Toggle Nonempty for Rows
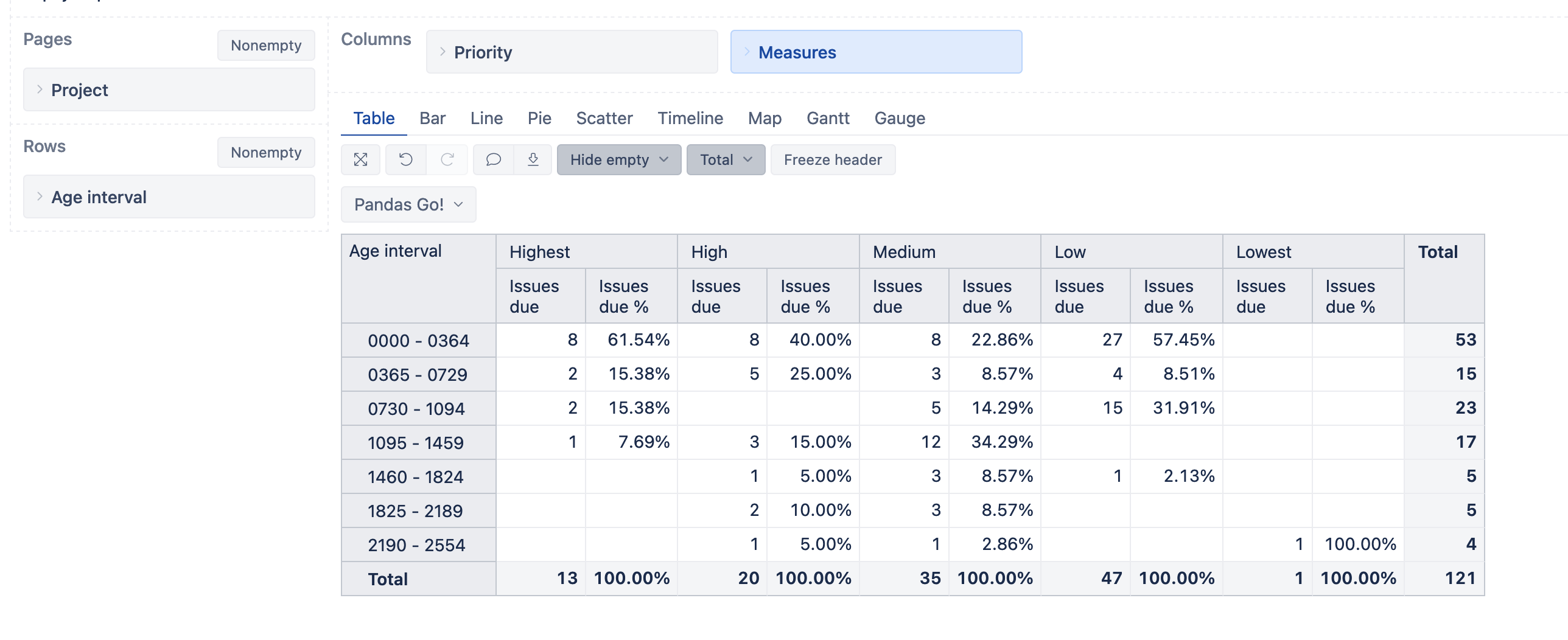Viewport: 1568px width, 640px height. (x=266, y=152)
